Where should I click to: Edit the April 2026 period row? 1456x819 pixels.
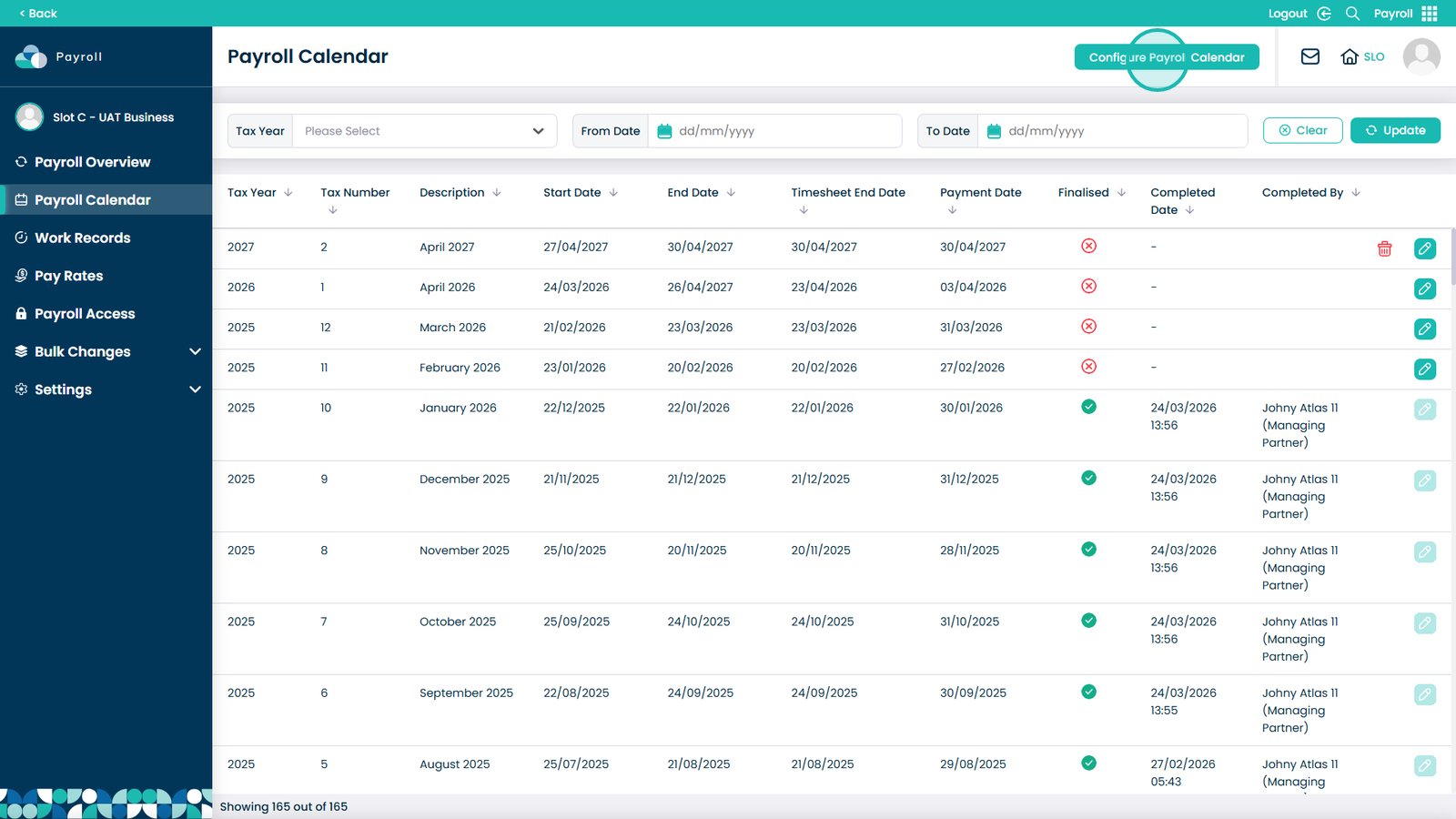click(1425, 288)
